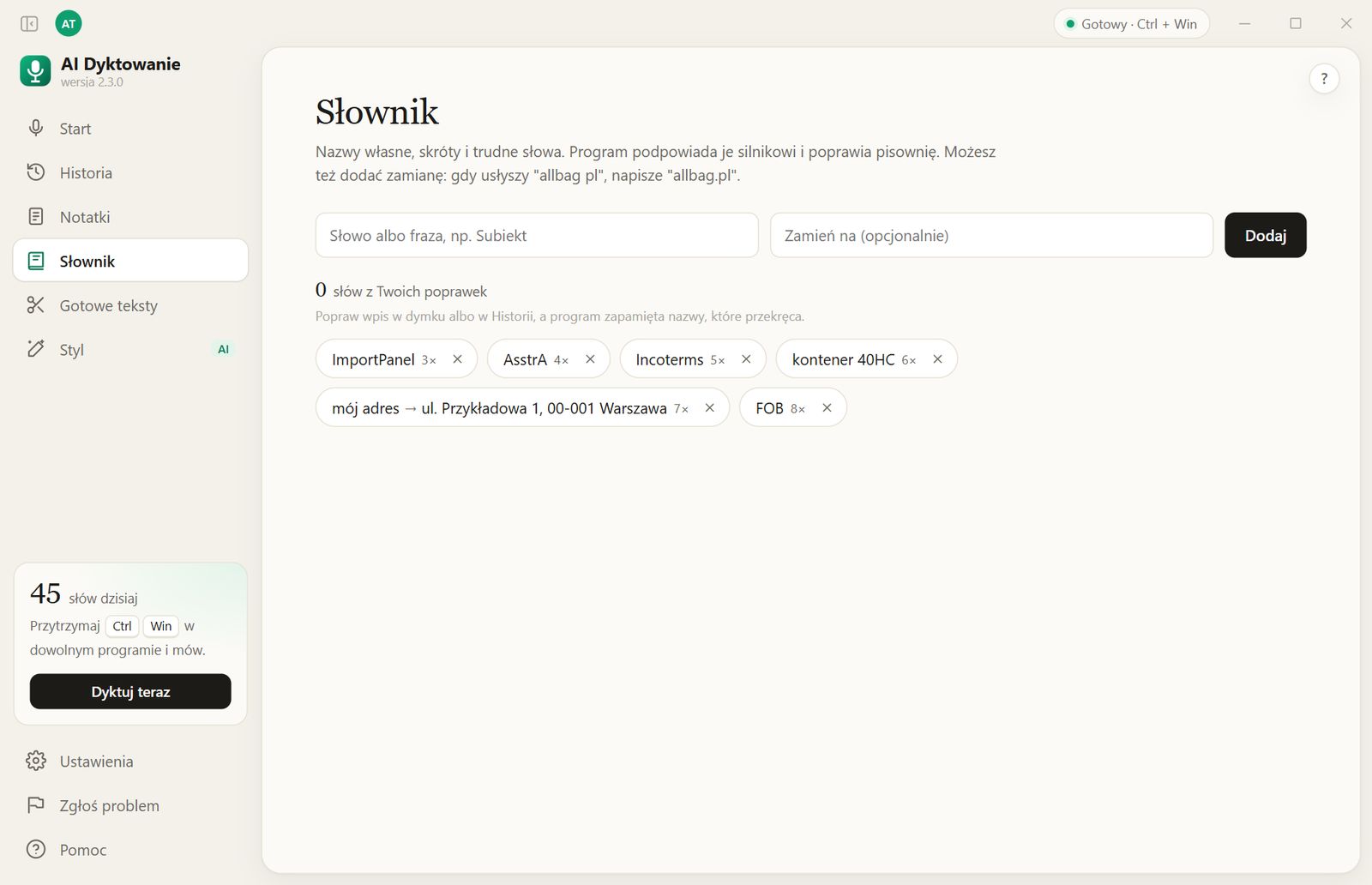Click the Gotowy · Ctrl + Win status pill

point(1131,24)
